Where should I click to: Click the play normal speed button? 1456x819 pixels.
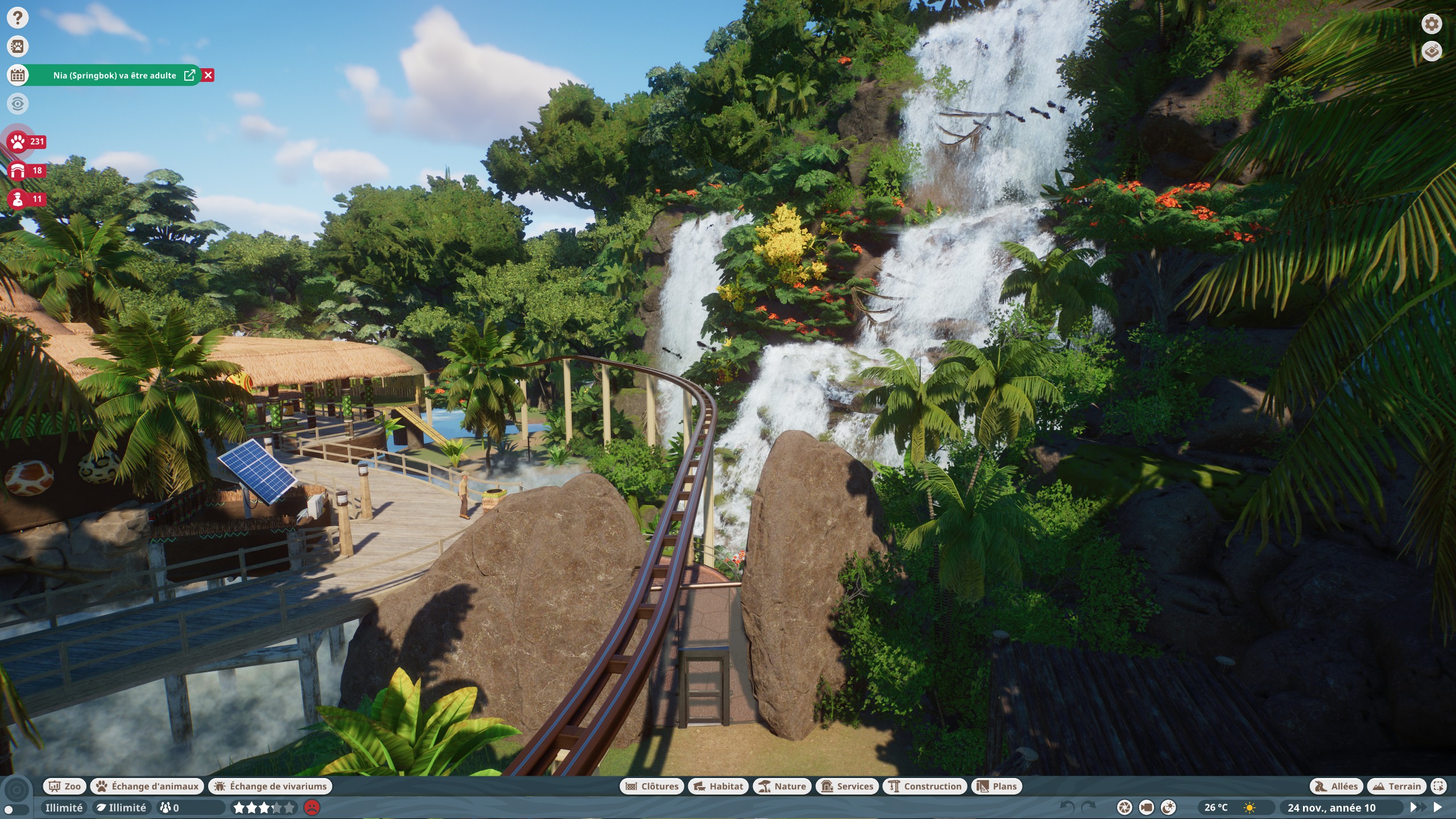click(x=1438, y=807)
